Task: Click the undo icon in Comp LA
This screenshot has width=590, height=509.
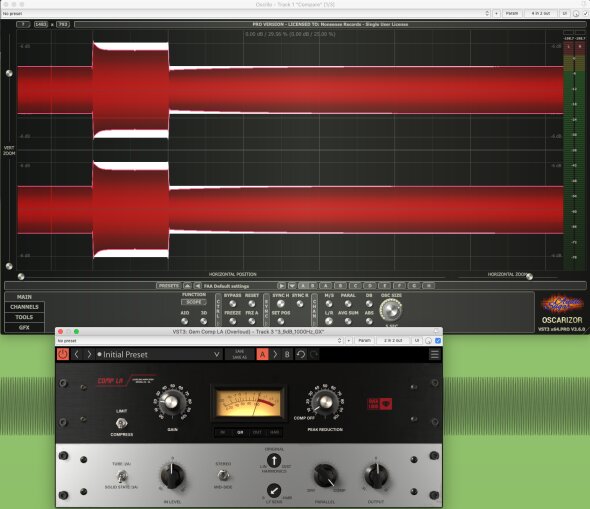Action: 301,354
